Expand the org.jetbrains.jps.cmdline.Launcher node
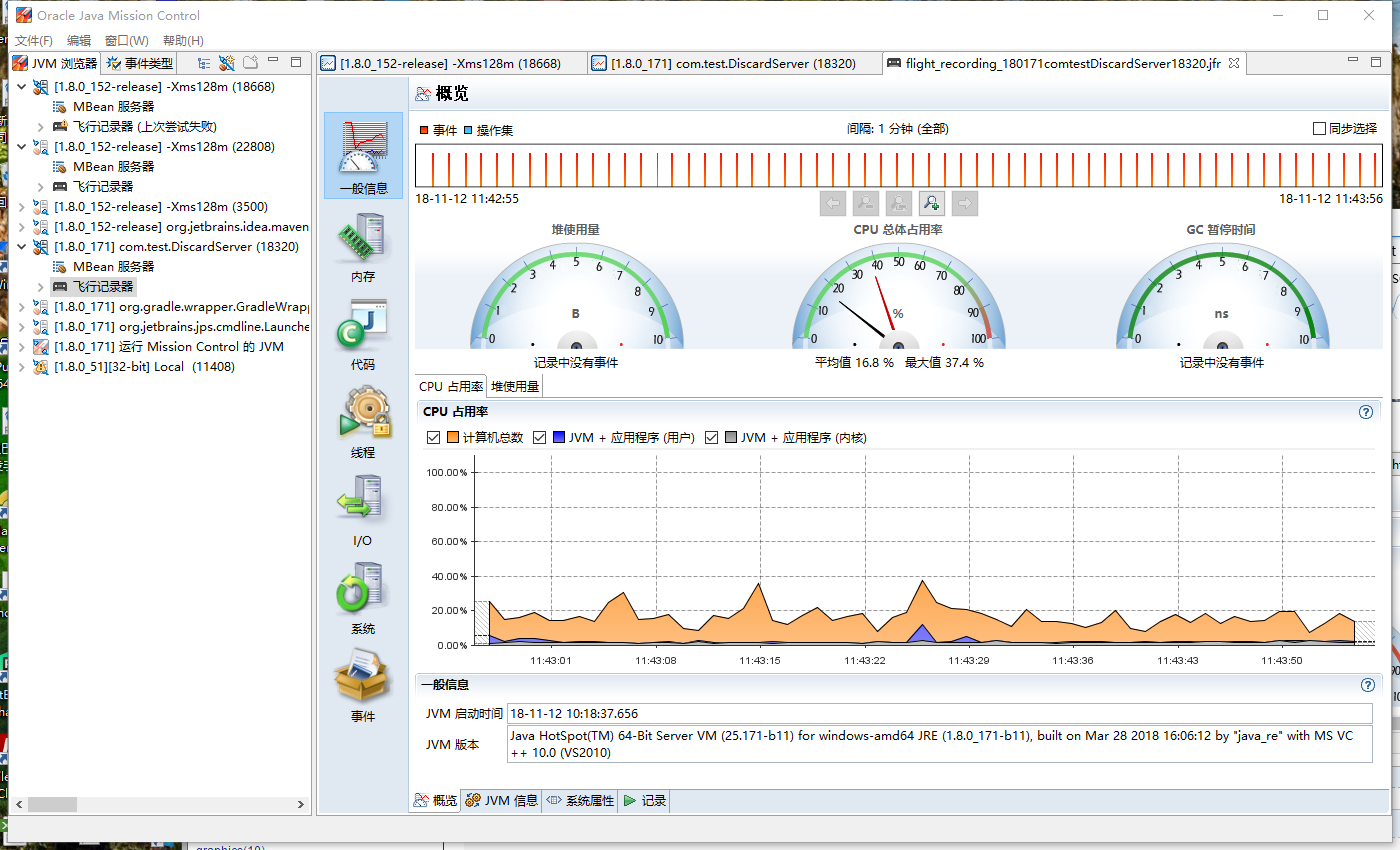Image resolution: width=1400 pixels, height=850 pixels. (22, 327)
